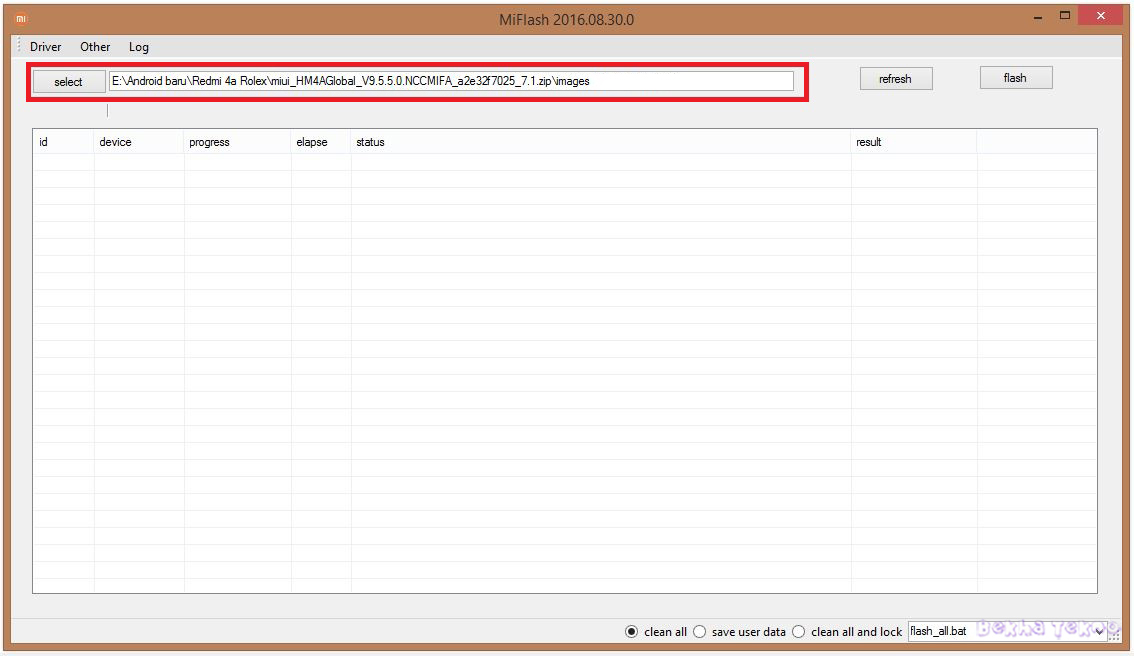Click the result column header
The height and width of the screenshot is (656, 1134).
point(914,142)
